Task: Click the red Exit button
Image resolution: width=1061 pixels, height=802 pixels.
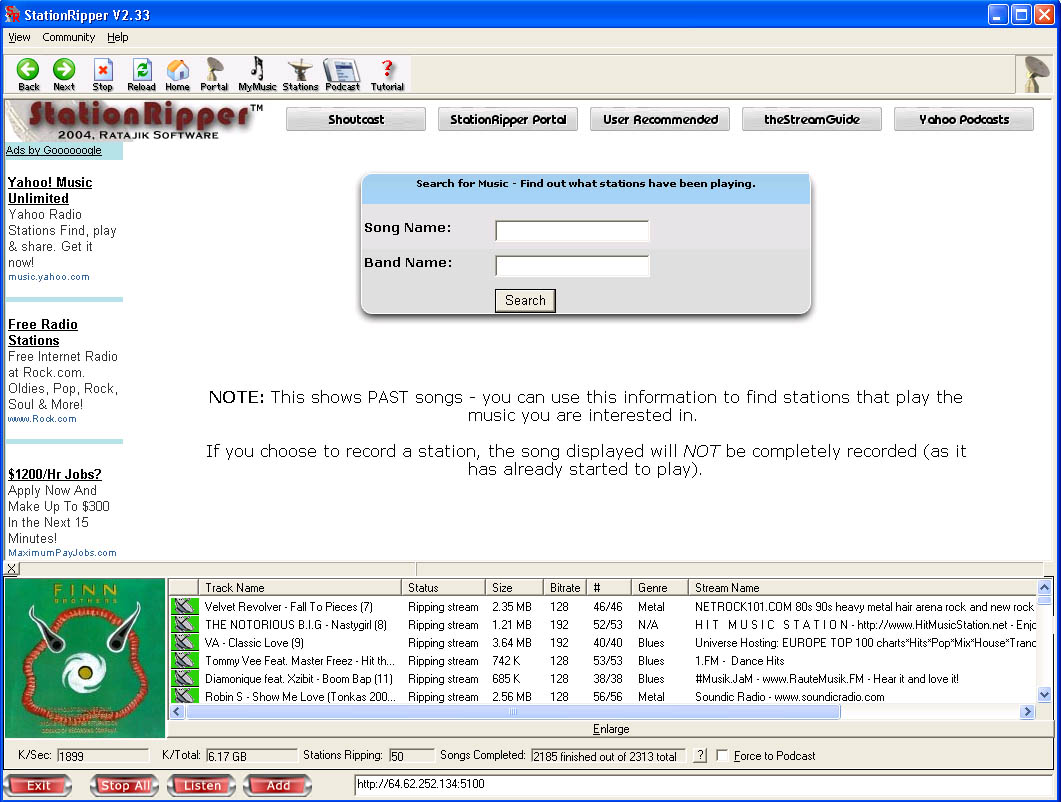Action: pos(38,785)
